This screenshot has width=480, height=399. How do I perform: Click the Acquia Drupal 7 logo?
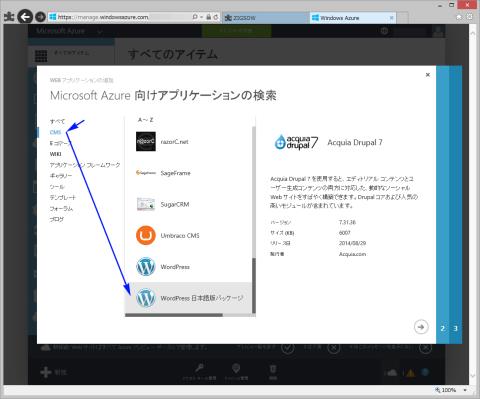coord(296,142)
